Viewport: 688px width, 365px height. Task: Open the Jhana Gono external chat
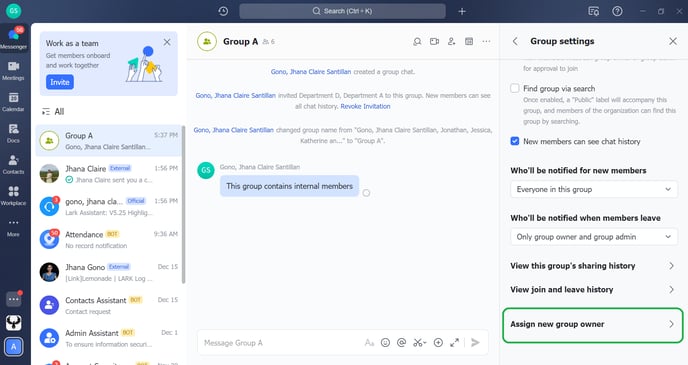108,272
